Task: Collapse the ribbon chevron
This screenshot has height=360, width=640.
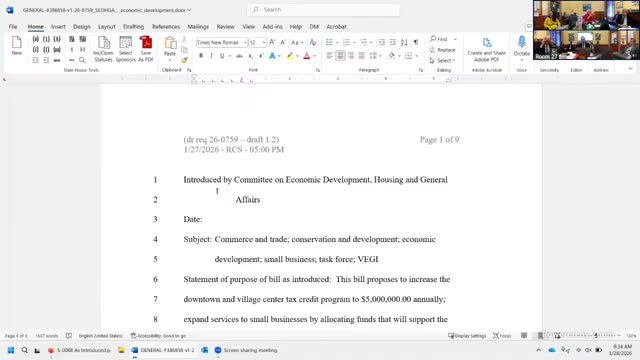Action: [x=630, y=69]
